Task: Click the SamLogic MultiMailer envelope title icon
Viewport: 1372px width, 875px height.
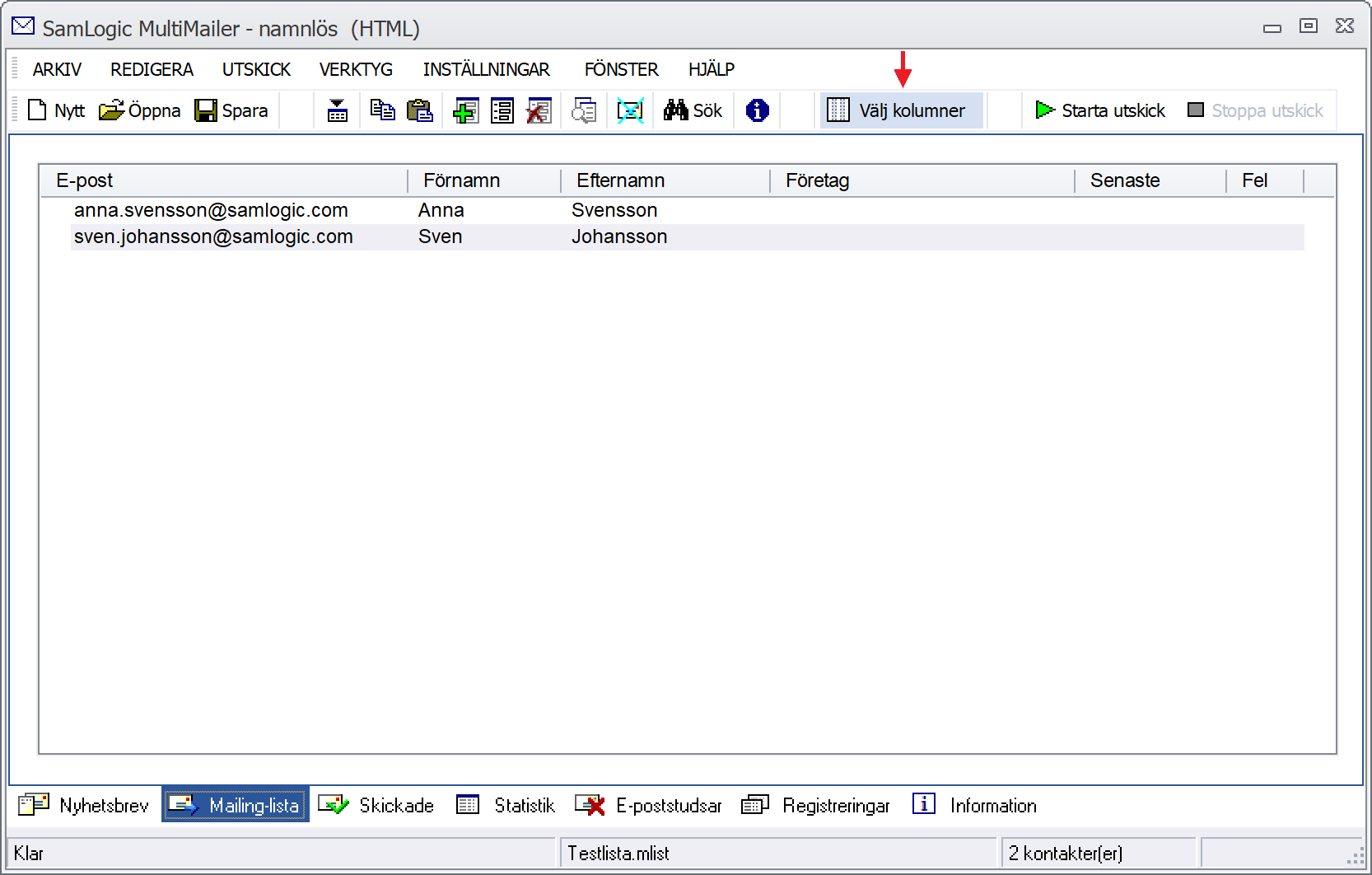Action: tap(23, 27)
